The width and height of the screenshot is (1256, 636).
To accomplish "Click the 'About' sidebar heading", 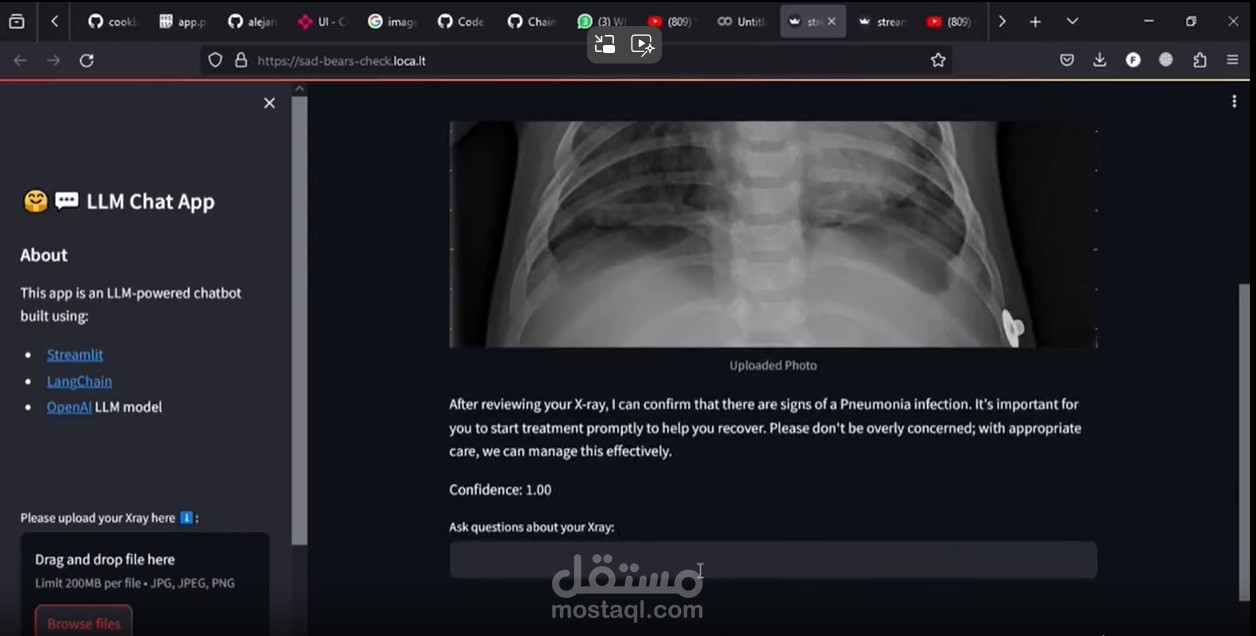I will click(x=44, y=255).
